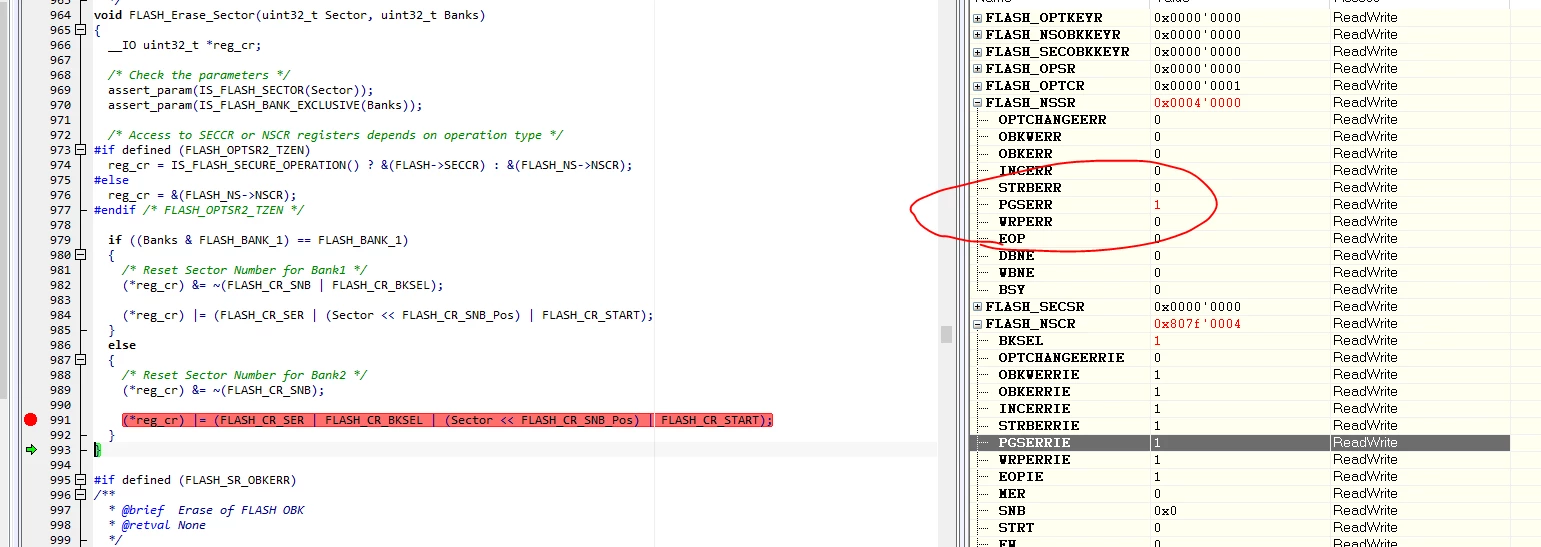Expand the FLASH_OPSR register node
The height and width of the screenshot is (547, 1541).
(978, 69)
